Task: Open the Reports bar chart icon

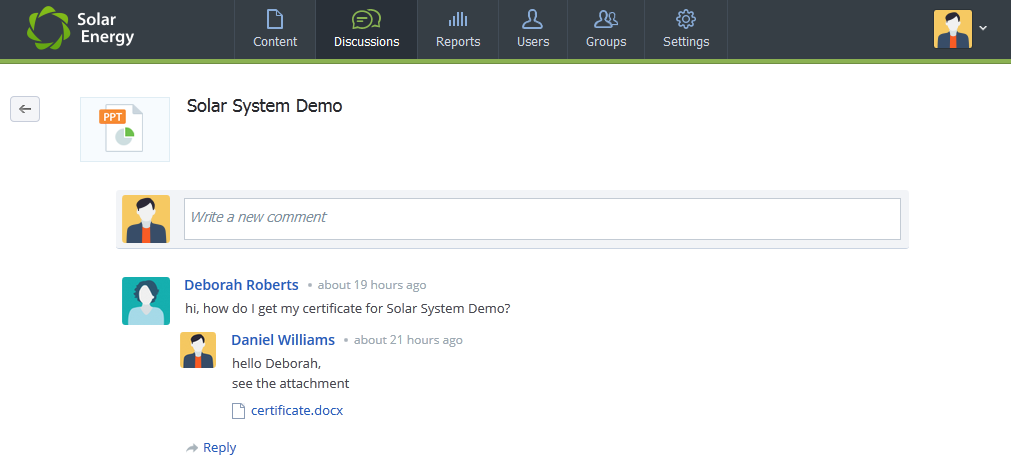Action: [458, 19]
